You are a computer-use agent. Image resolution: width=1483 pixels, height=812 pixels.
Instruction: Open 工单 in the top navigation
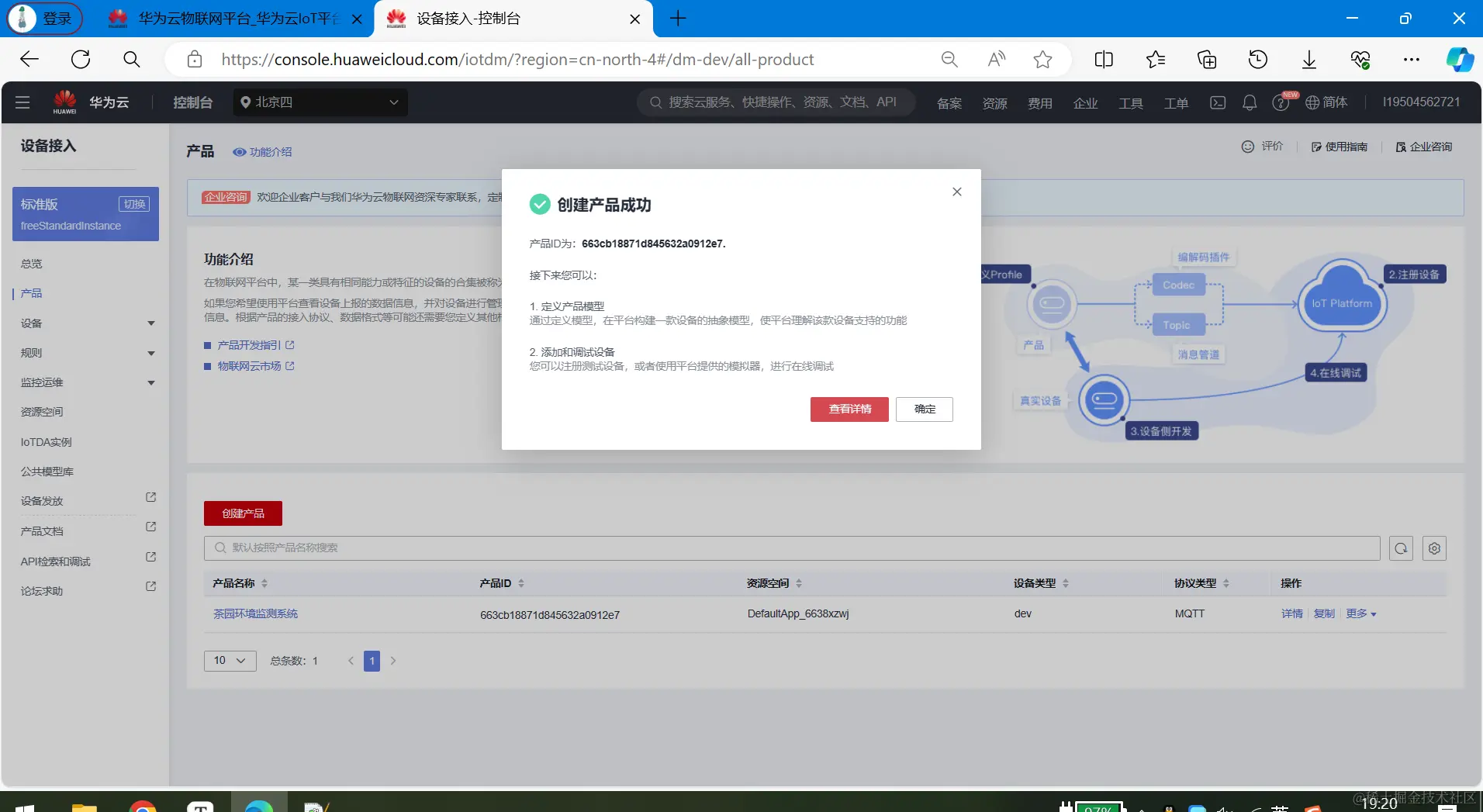click(x=1176, y=103)
